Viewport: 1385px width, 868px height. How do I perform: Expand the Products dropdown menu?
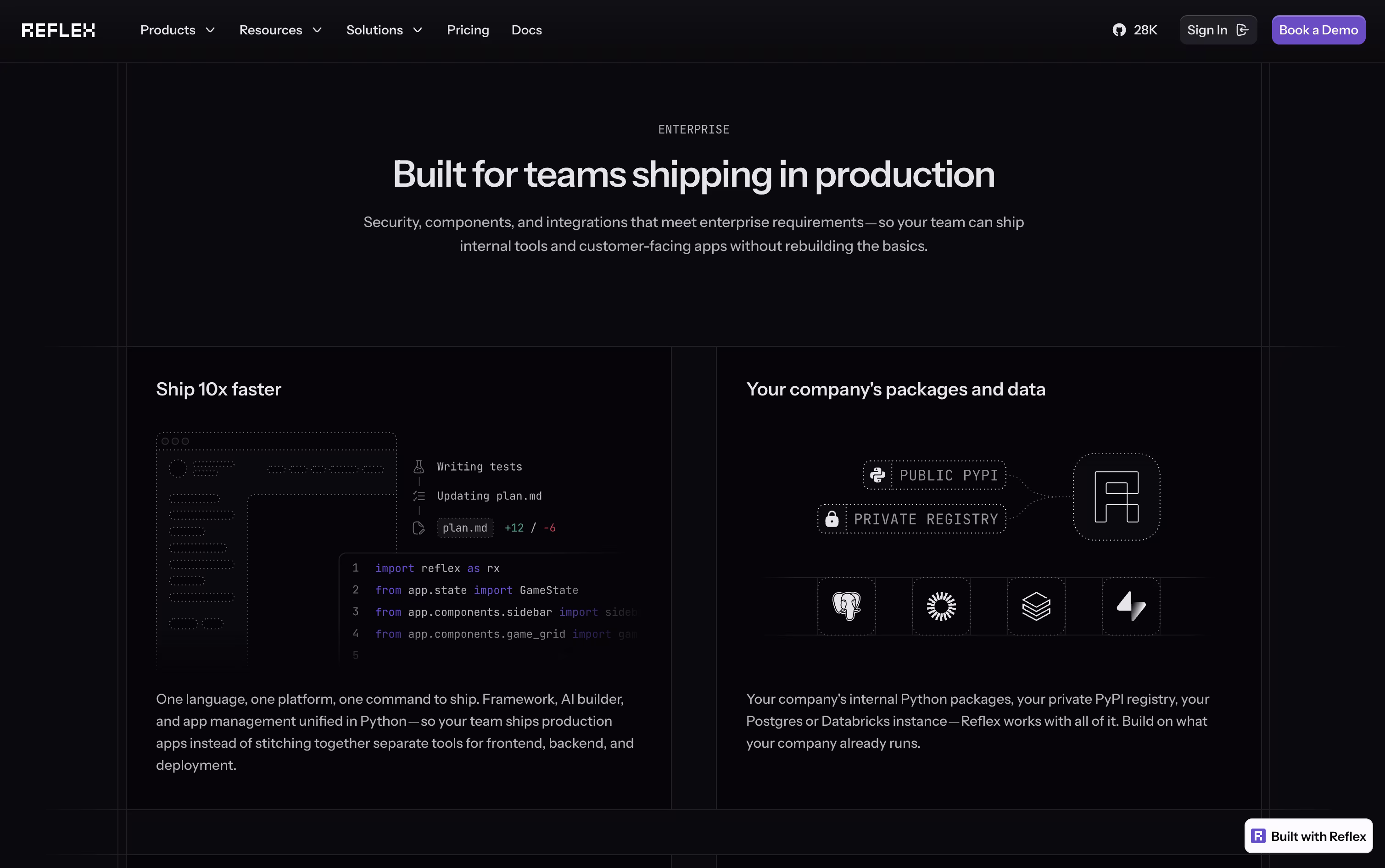coord(178,30)
